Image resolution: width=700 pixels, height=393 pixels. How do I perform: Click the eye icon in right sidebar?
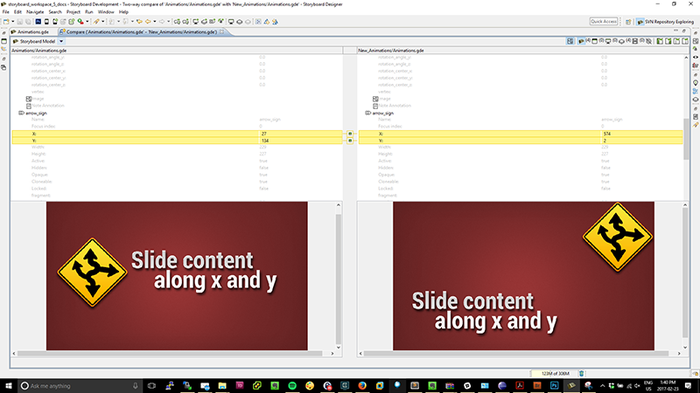point(696,57)
